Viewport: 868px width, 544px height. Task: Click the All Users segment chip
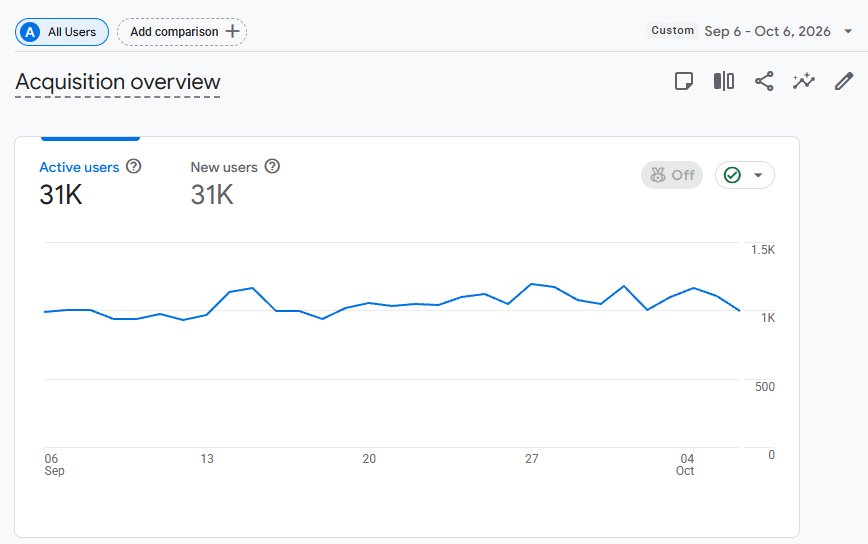(62, 32)
